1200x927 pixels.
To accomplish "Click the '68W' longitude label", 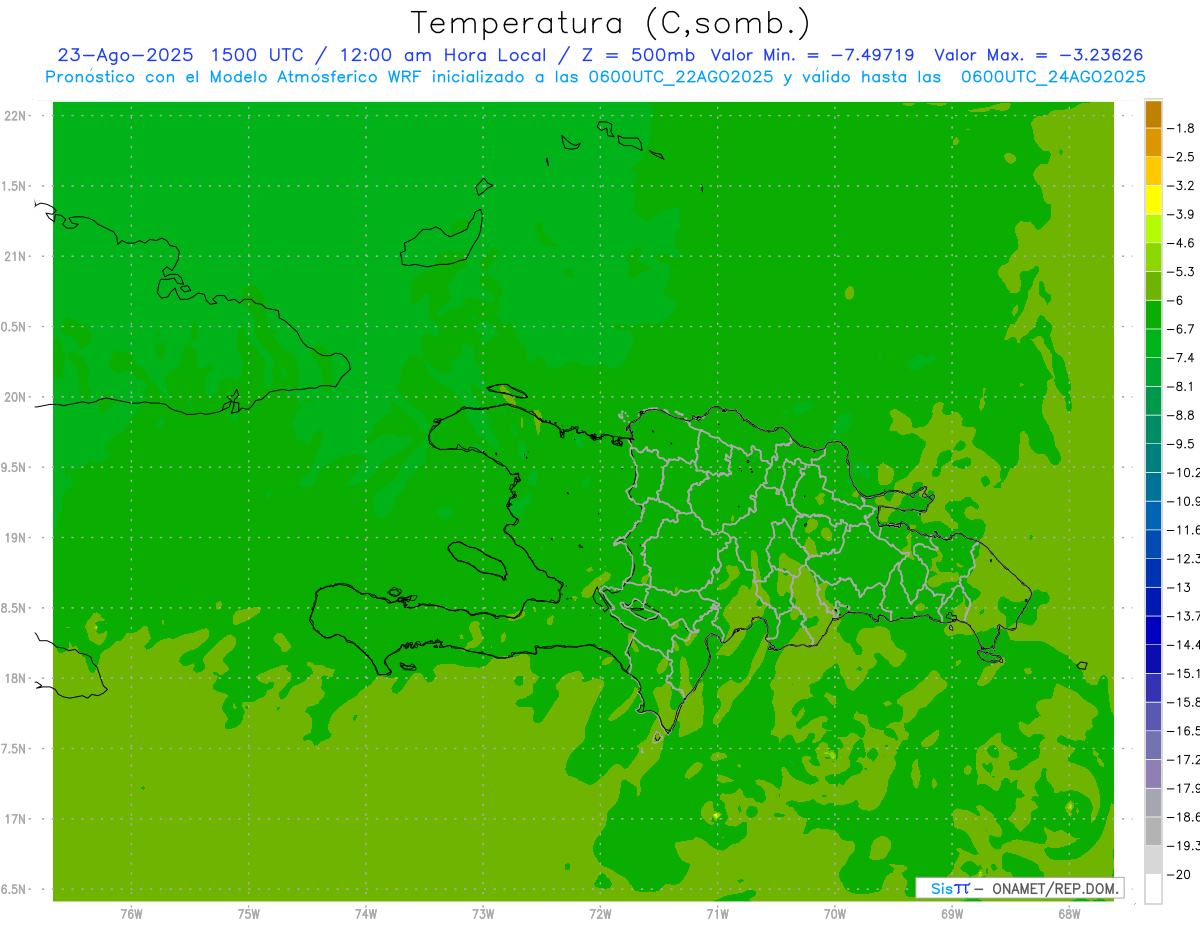I will (1069, 913).
